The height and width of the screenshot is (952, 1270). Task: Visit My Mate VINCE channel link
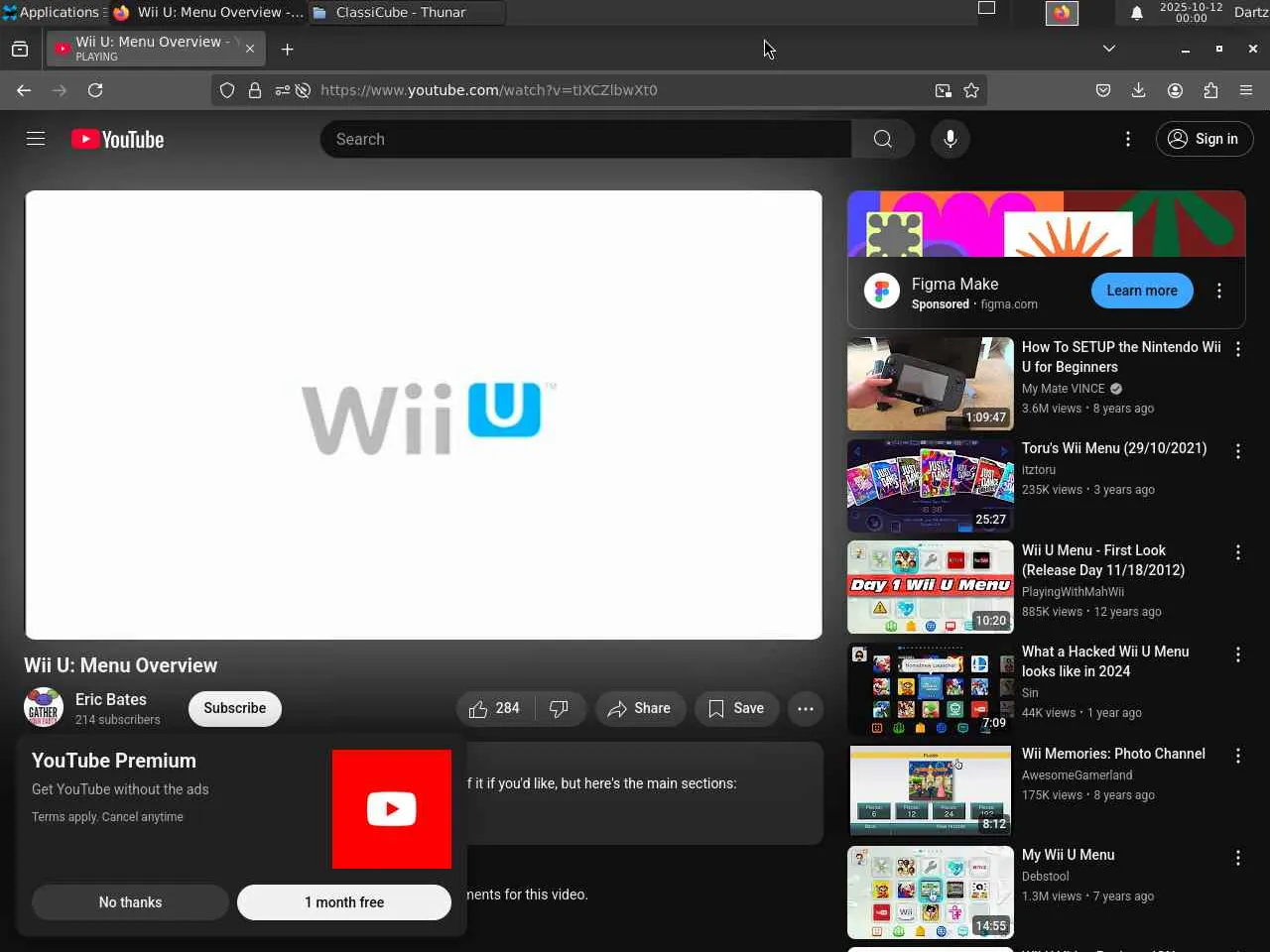[x=1063, y=389]
